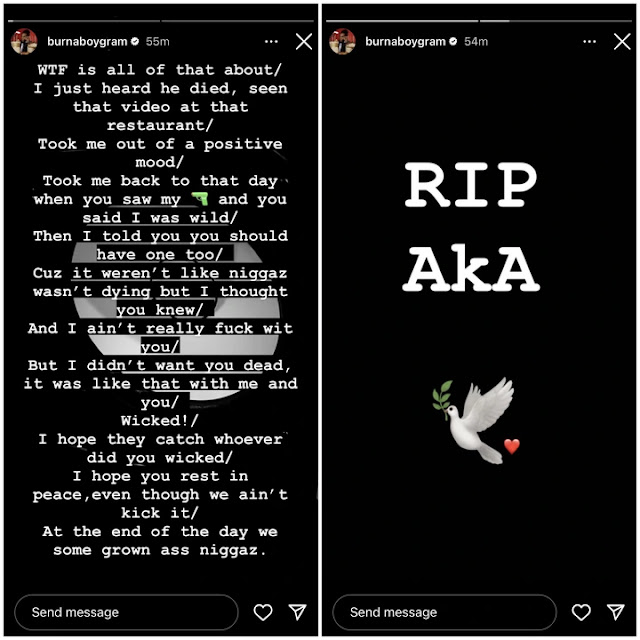Screen dimensions: 640x640
Task: Click Send message field on right story
Action: [444, 612]
